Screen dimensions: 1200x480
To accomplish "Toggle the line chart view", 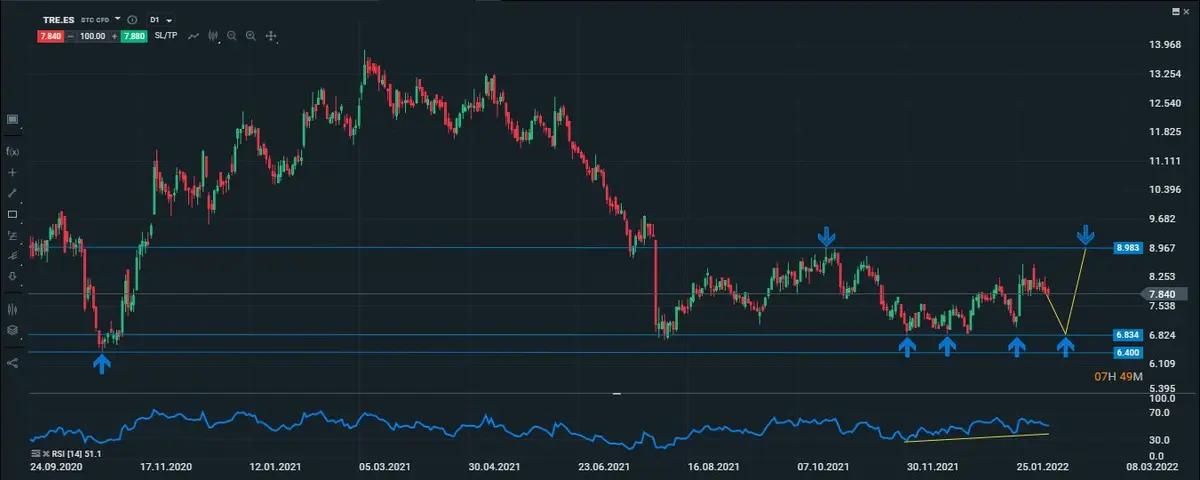I will [x=194, y=36].
